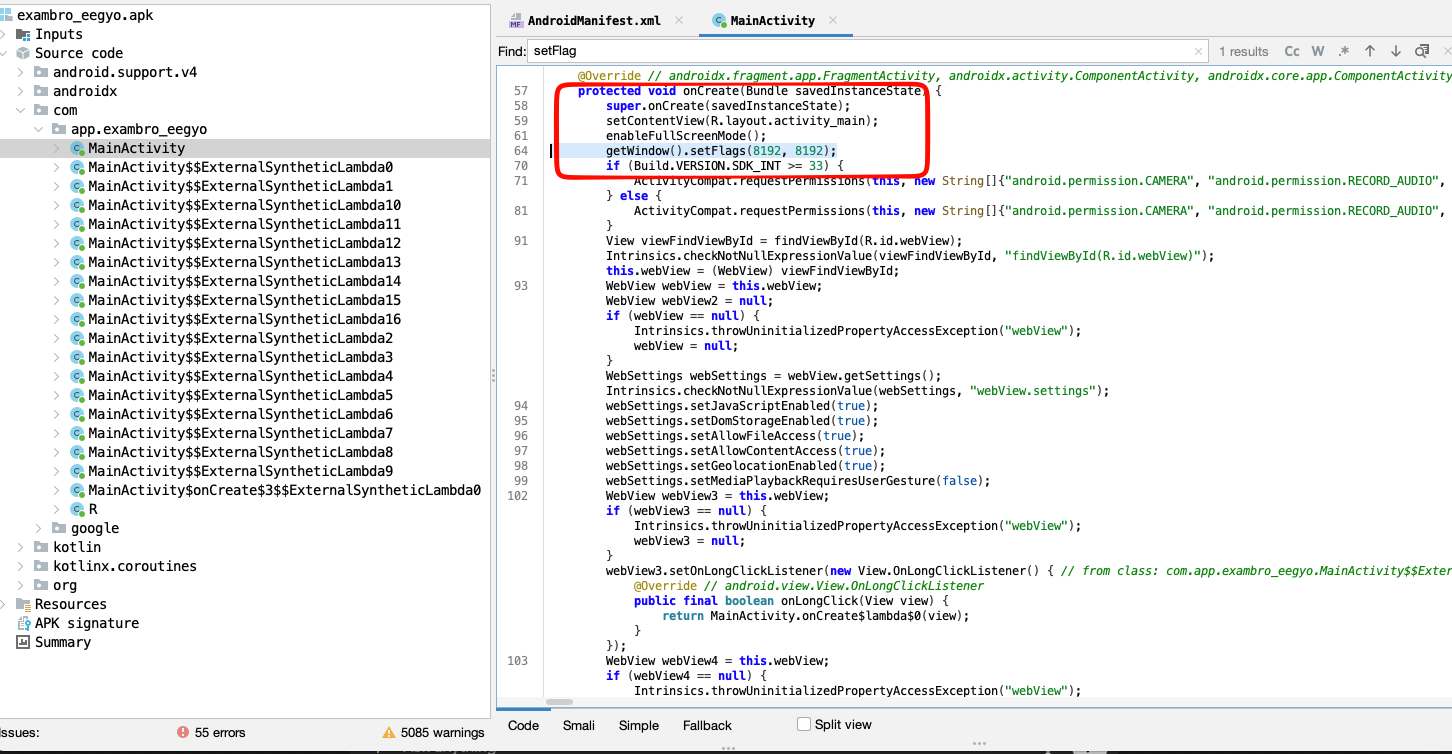This screenshot has width=1452, height=754.
Task: Toggle the Match Case (Cc) search option
Action: pyautogui.click(x=1292, y=51)
